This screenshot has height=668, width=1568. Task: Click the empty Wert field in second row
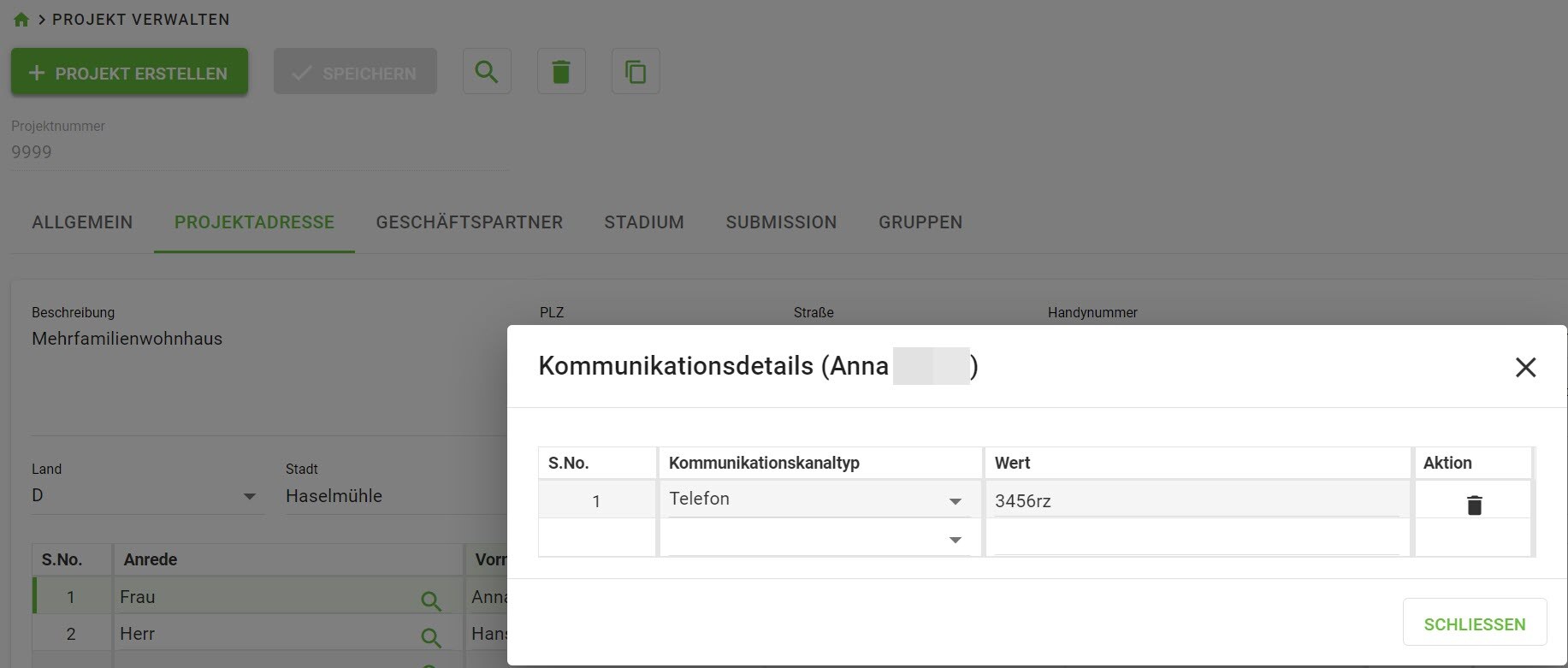(x=1196, y=539)
